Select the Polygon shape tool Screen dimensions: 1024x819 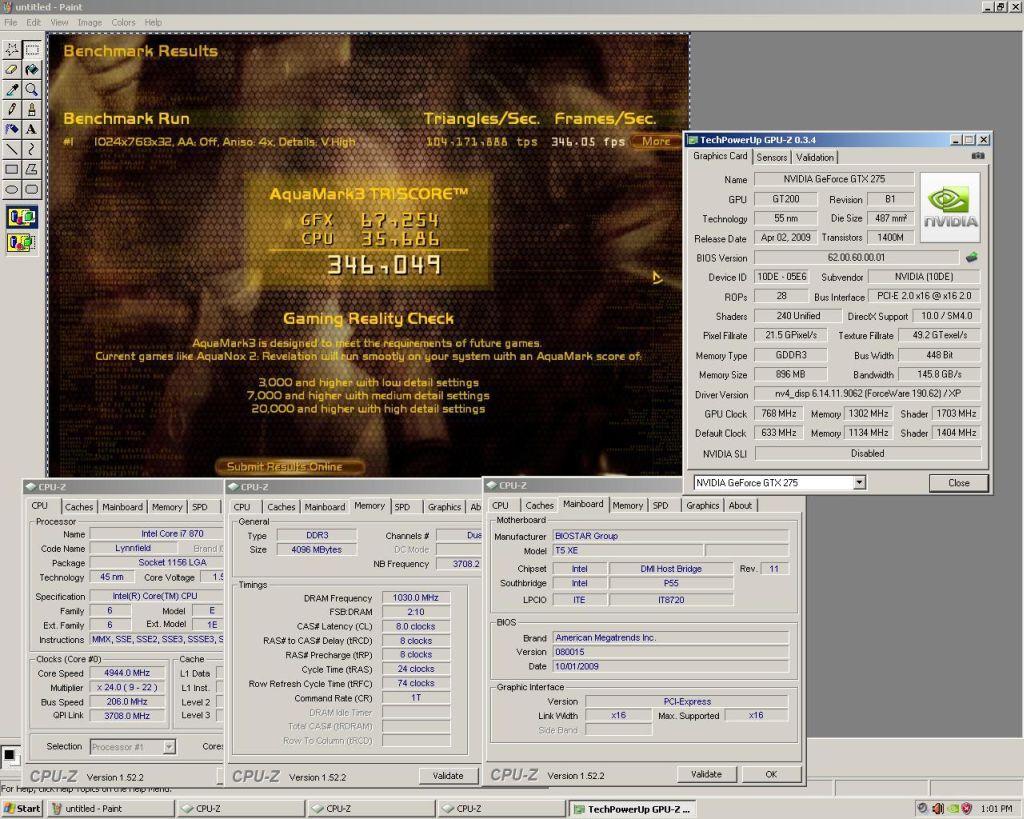(x=31, y=169)
